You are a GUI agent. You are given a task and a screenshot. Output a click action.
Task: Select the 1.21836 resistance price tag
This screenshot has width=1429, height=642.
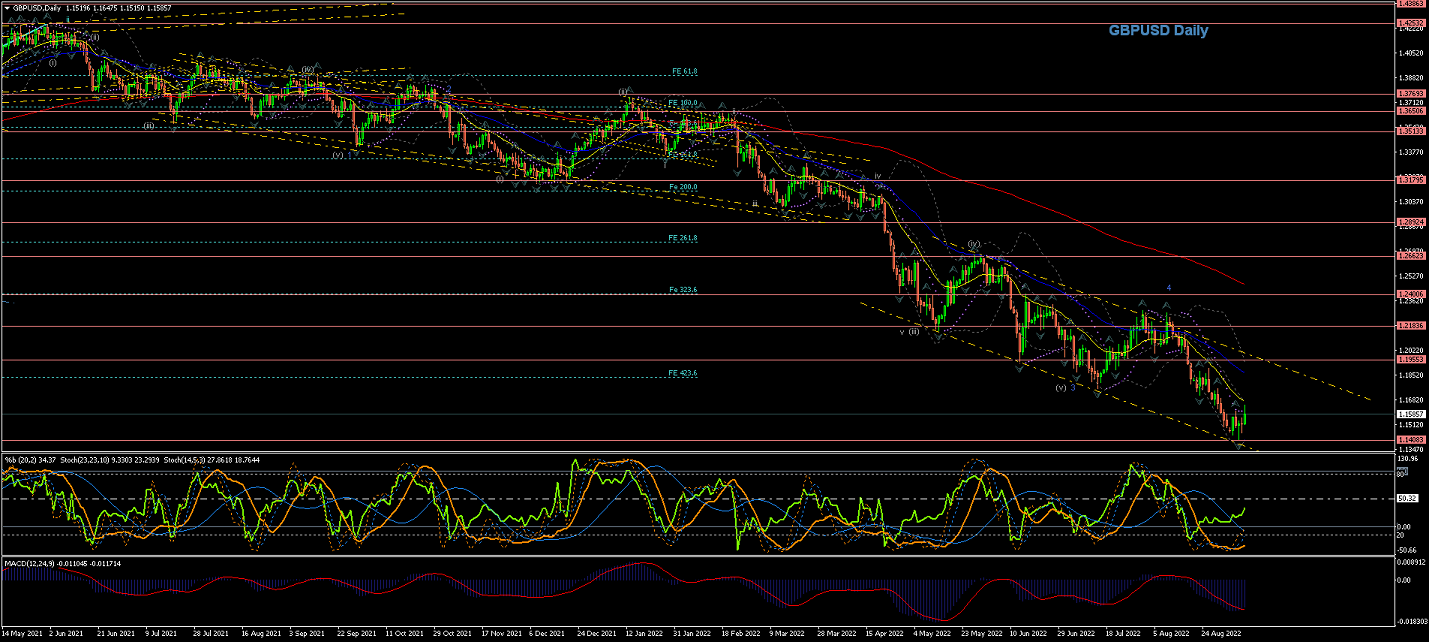tap(1411, 326)
